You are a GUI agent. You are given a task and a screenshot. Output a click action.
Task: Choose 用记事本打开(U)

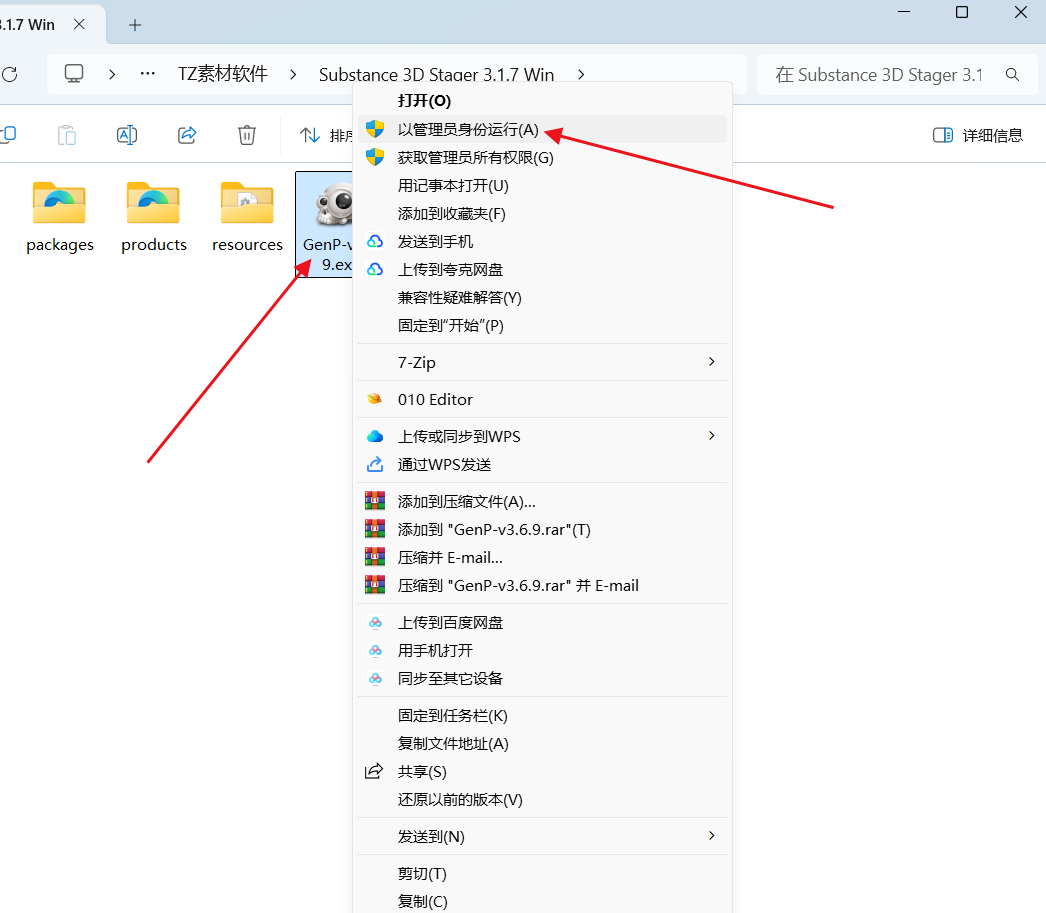[x=542, y=185]
